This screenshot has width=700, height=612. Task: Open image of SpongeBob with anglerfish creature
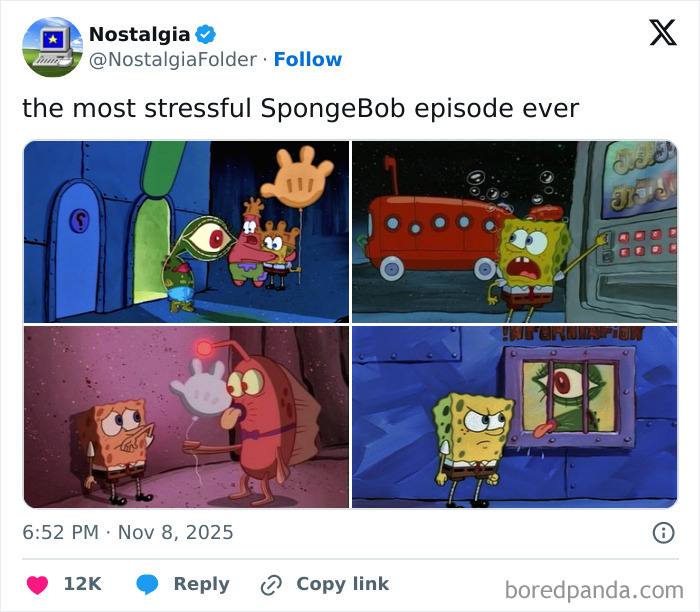pos(186,417)
